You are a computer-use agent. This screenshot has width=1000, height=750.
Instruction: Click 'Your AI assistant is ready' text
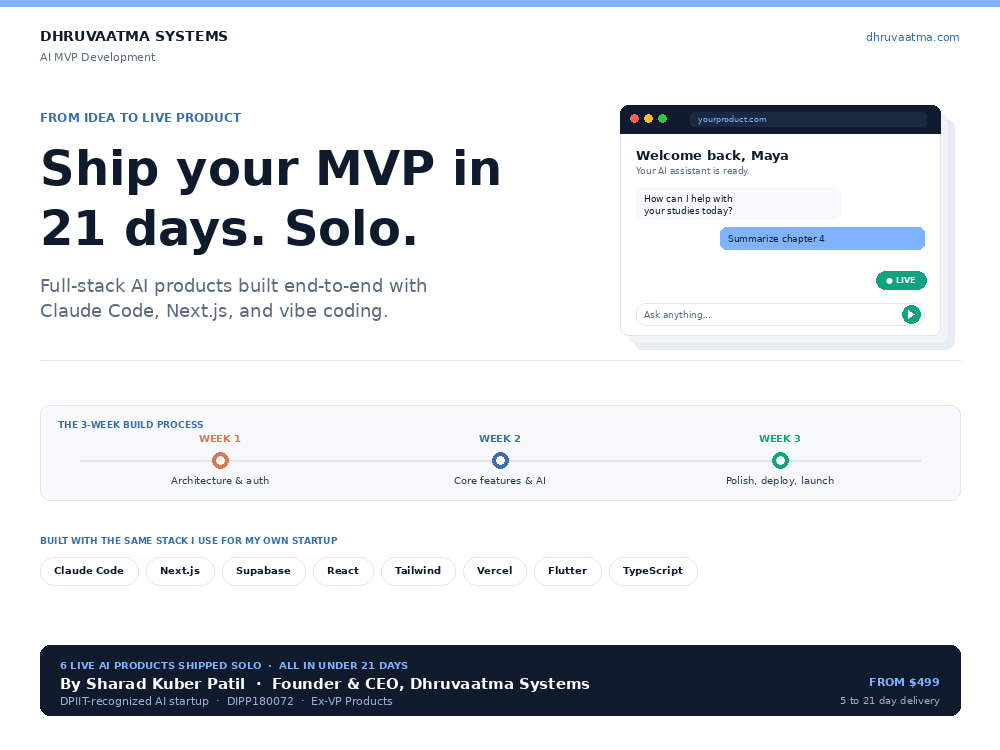693,171
